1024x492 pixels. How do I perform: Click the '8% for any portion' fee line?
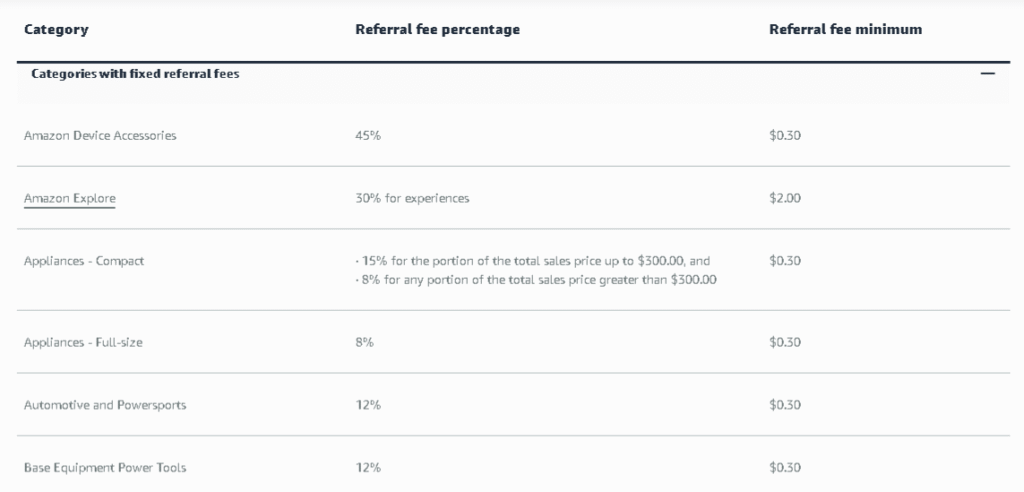[x=536, y=280]
